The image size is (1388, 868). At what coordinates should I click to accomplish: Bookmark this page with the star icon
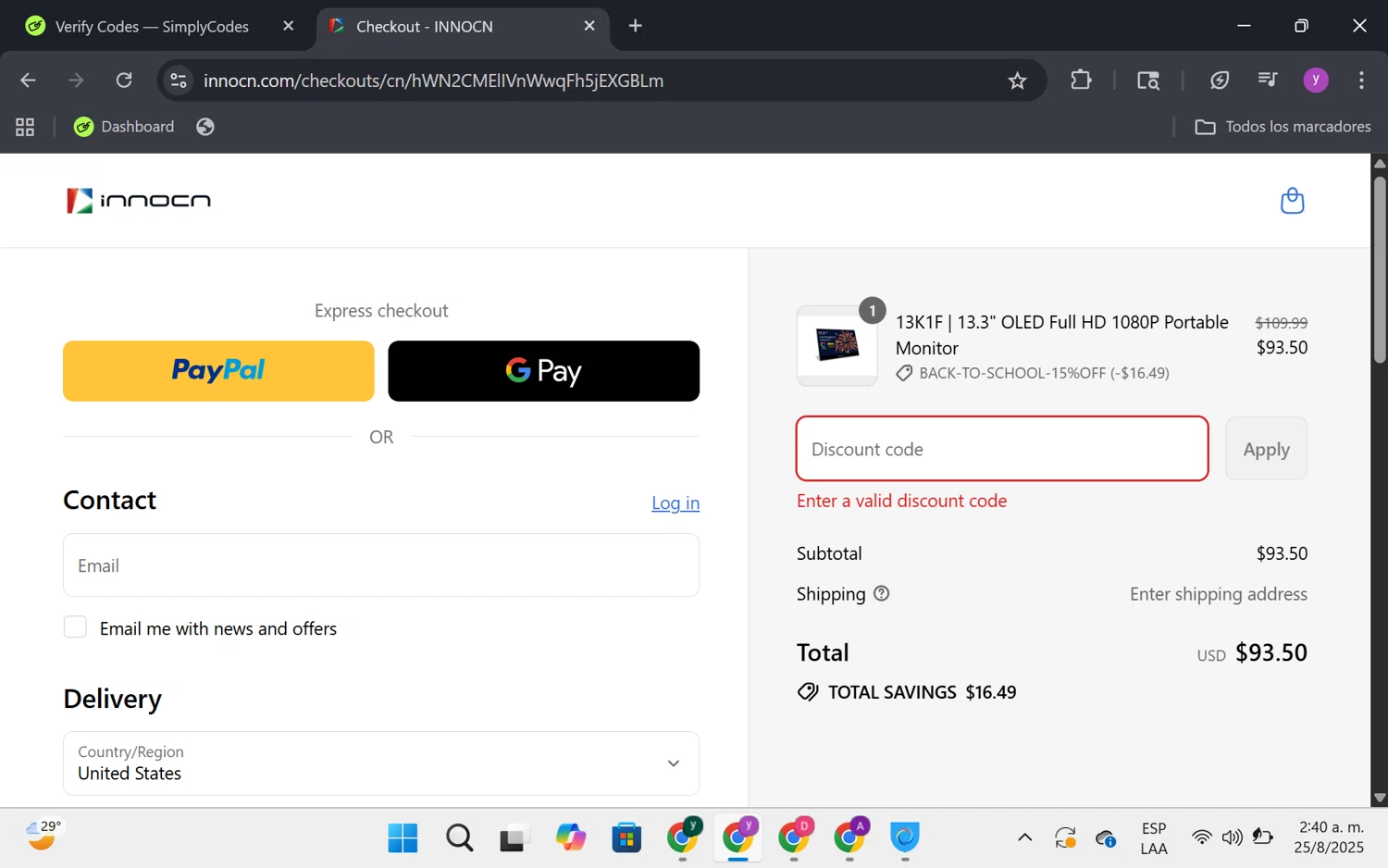tap(1017, 81)
